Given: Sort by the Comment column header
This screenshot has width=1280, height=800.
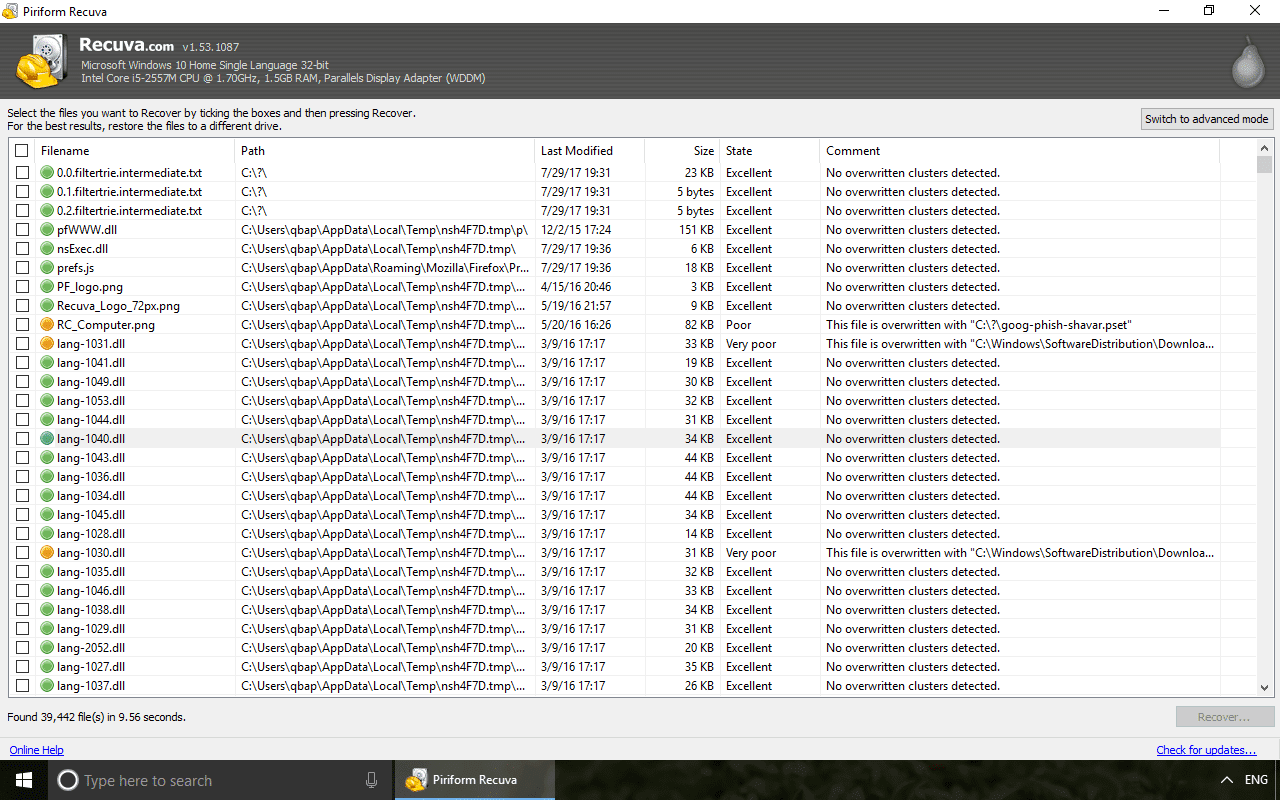Looking at the screenshot, I should (1020, 151).
